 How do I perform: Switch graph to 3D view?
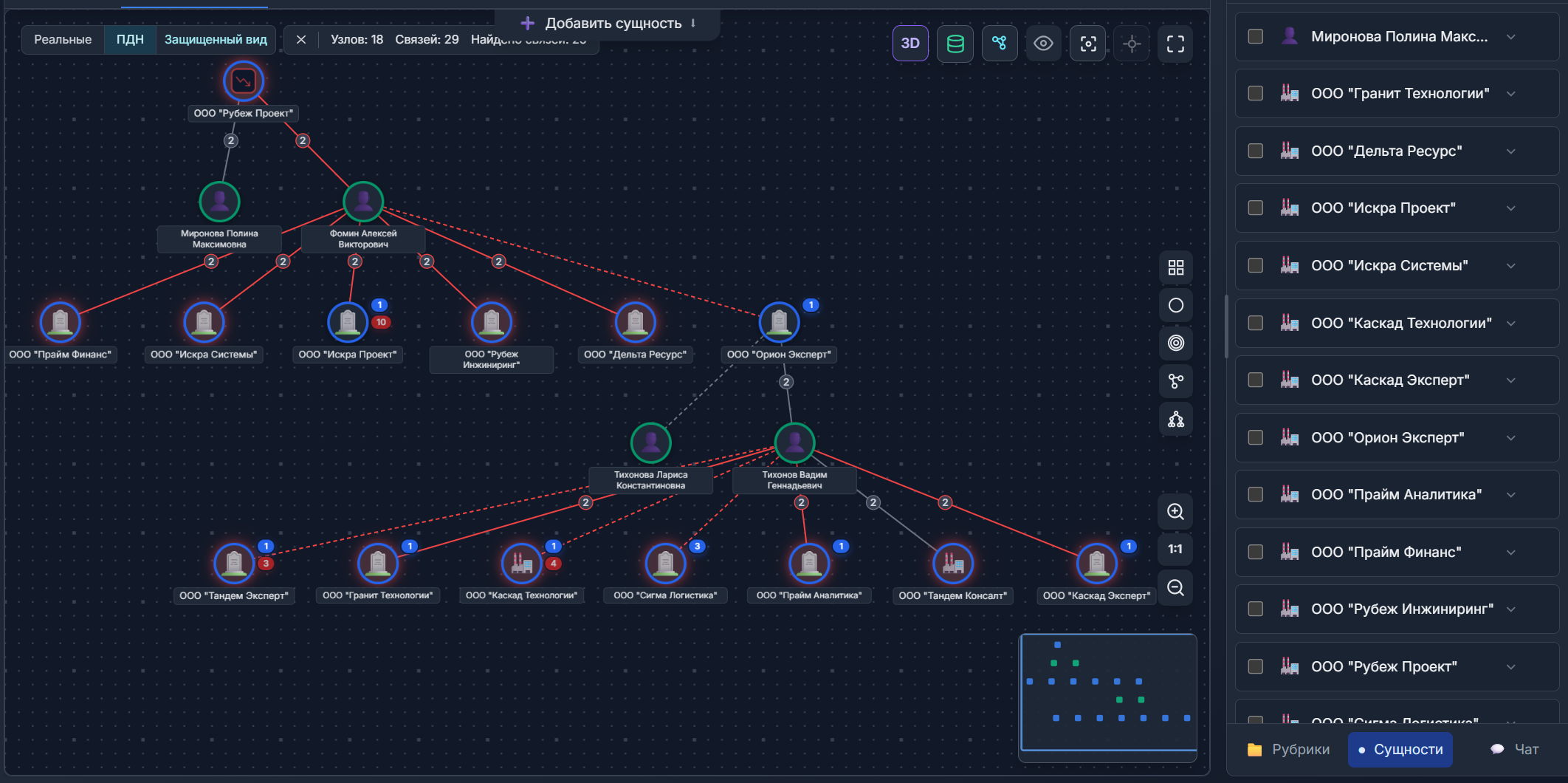(910, 44)
